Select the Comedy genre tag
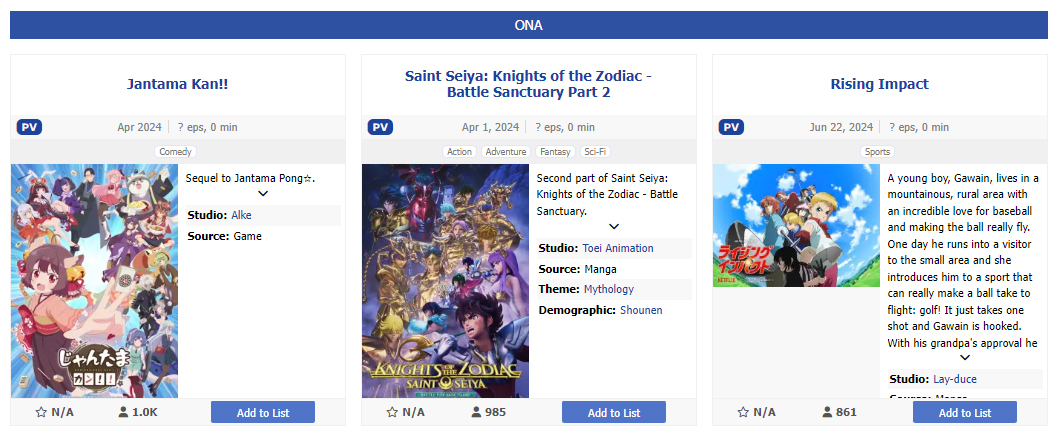The image size is (1058, 441). pos(176,152)
